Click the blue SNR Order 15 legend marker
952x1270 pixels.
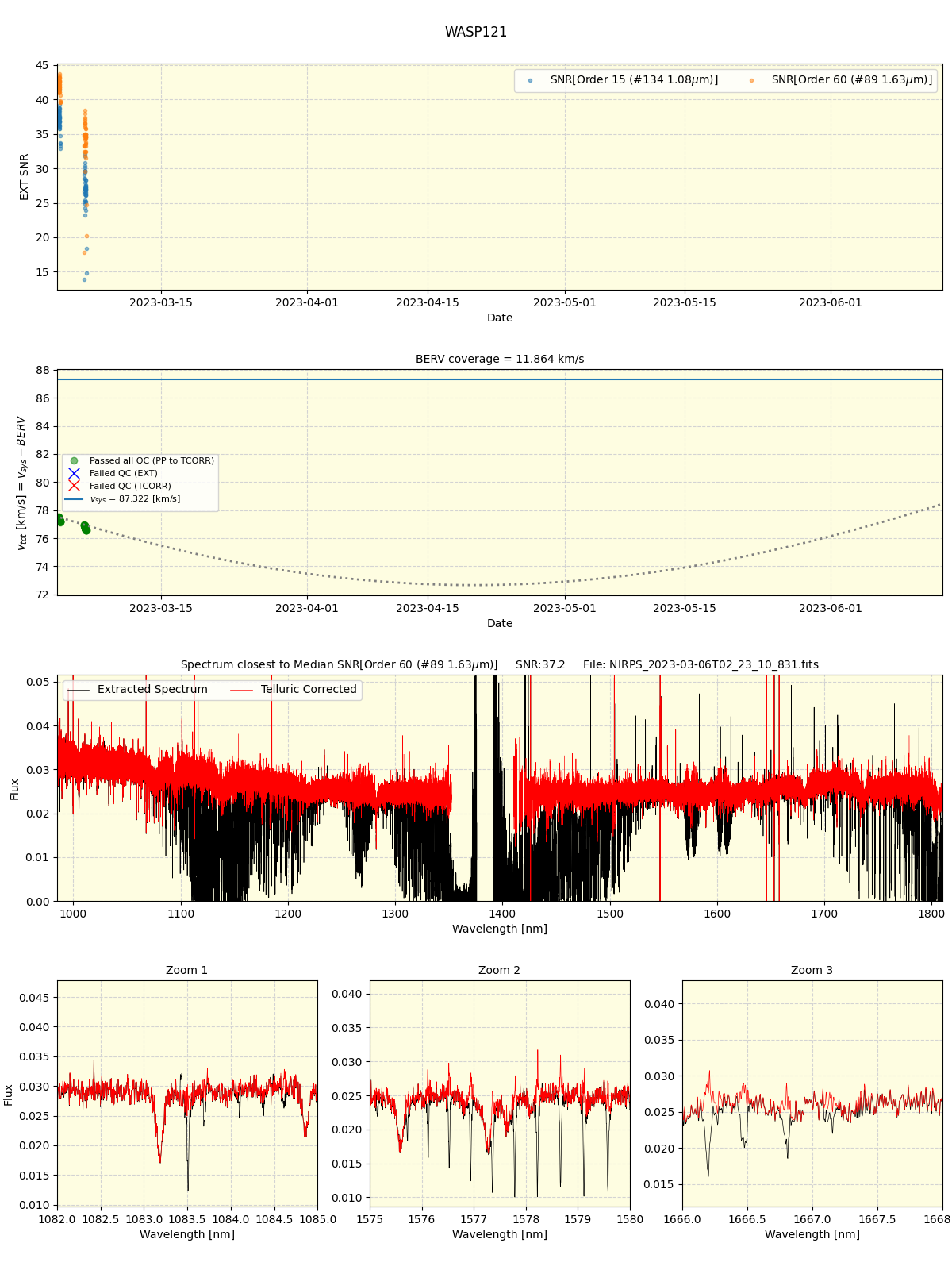click(x=530, y=80)
